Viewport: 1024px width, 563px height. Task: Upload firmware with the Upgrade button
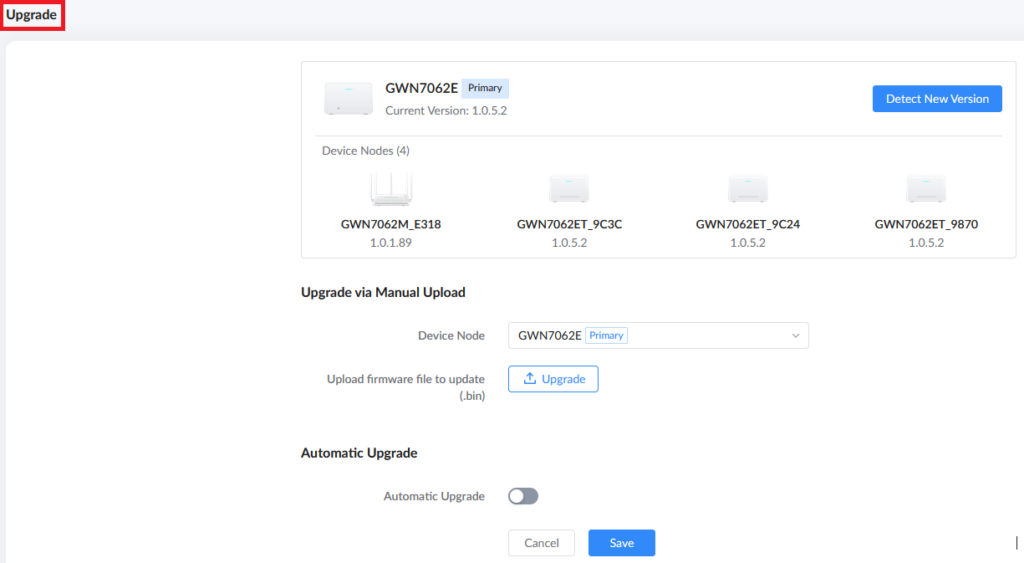click(x=553, y=379)
